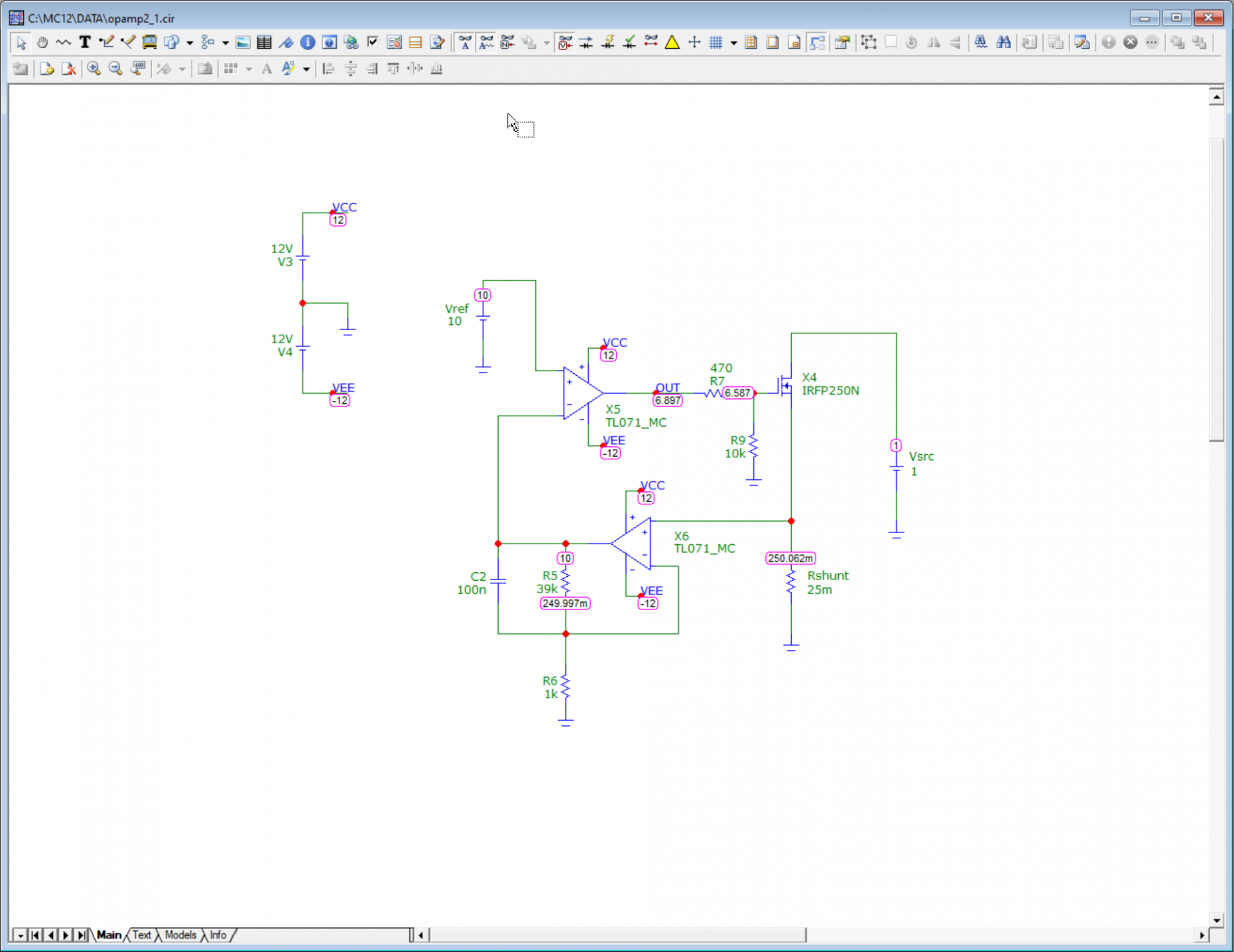Click the vertical scrollbar down arrow

[1216, 920]
